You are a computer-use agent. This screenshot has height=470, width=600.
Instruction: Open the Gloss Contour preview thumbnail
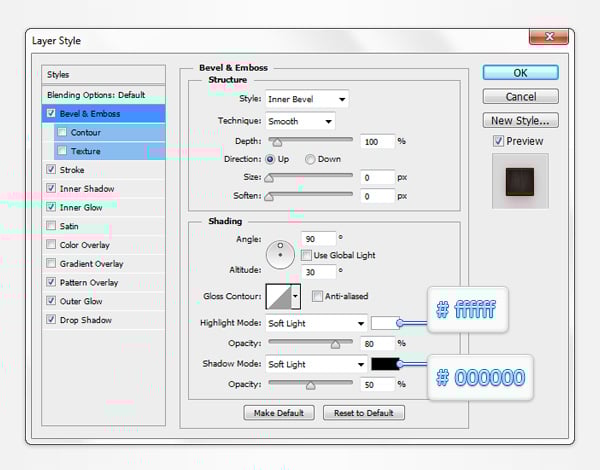pyautogui.click(x=277, y=296)
